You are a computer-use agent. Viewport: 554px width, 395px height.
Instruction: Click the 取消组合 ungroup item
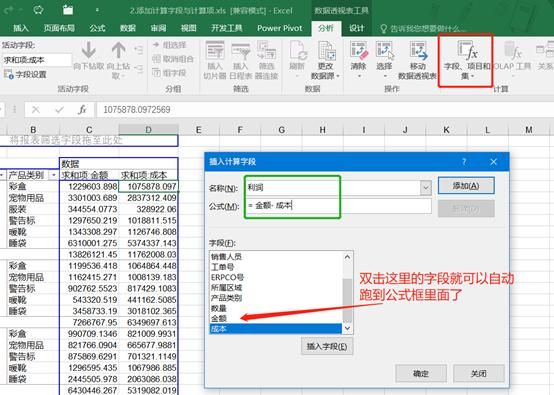click(x=173, y=59)
